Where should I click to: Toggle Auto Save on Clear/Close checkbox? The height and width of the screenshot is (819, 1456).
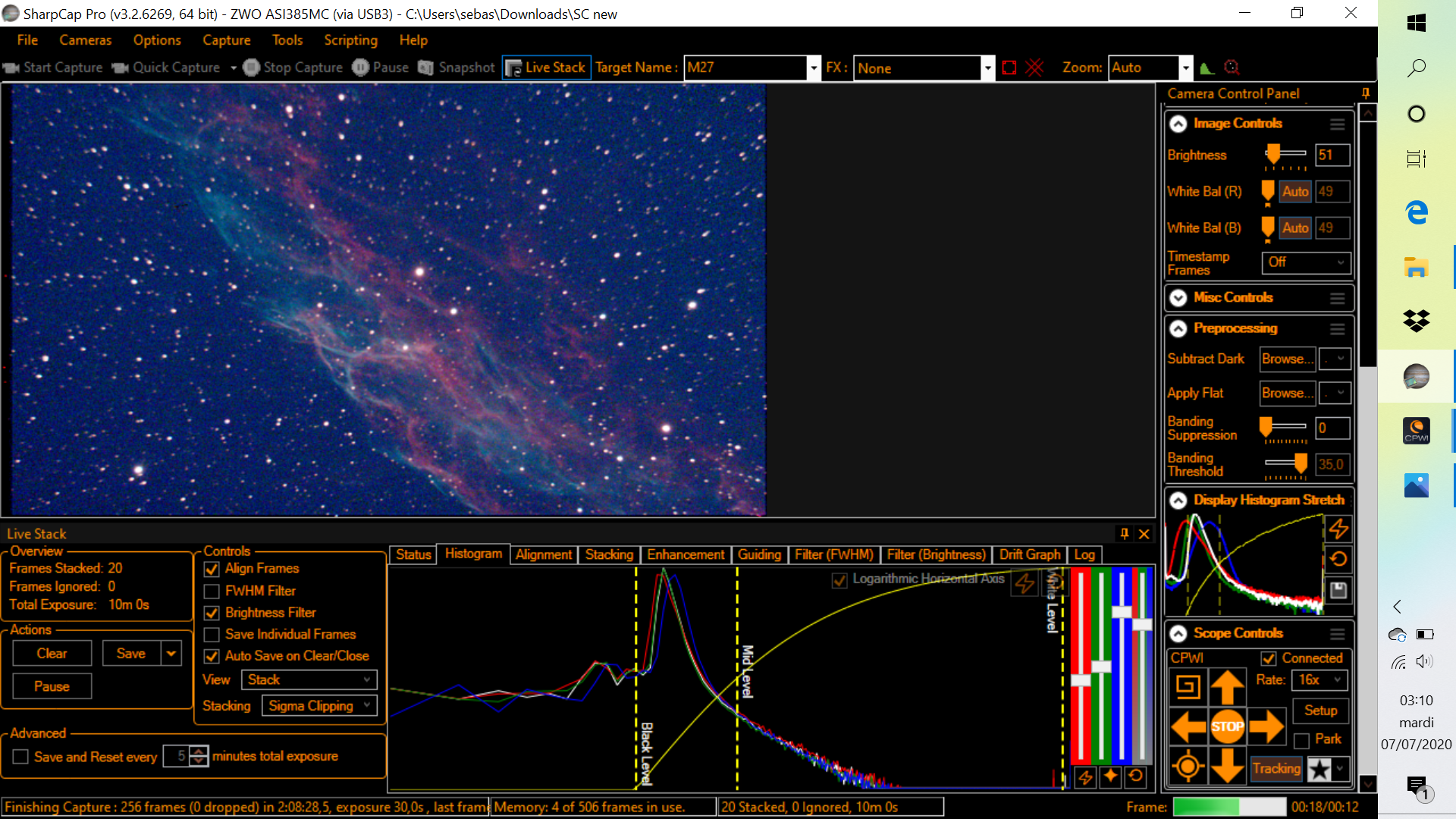(x=212, y=656)
